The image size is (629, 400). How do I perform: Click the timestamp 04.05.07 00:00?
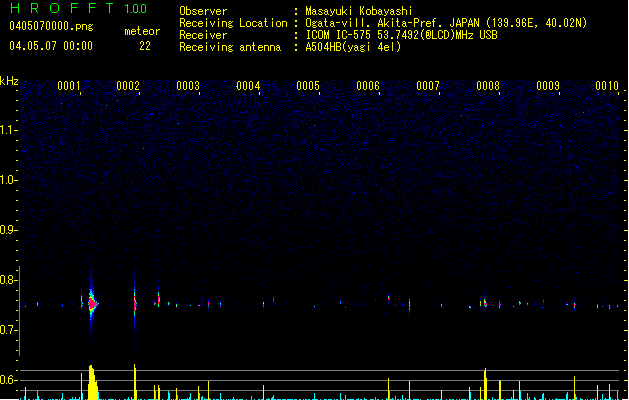51,46
